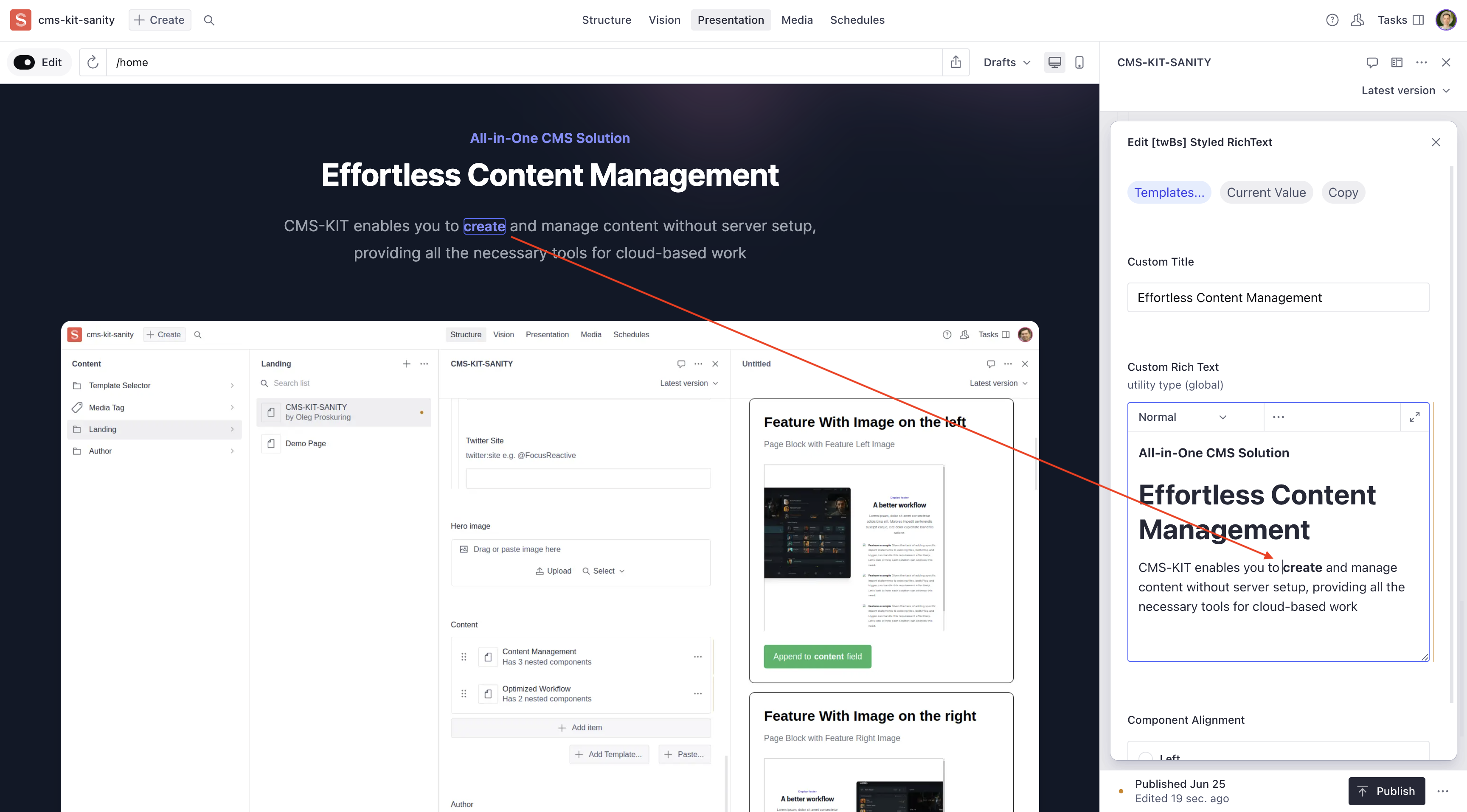Click the top bar Create button

pyautogui.click(x=160, y=20)
